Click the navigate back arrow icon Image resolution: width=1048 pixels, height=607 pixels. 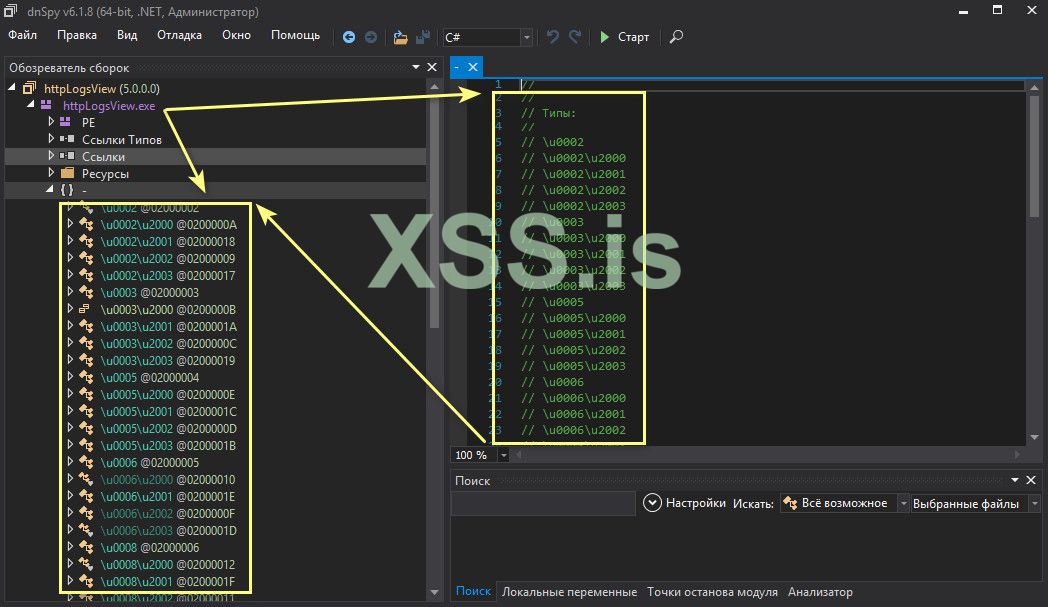pos(349,37)
